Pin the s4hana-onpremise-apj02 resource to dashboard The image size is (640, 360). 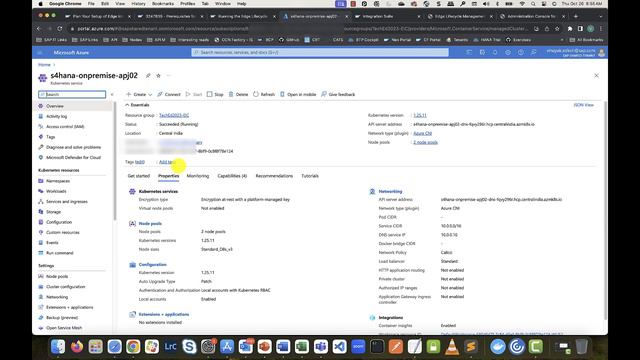click(148, 76)
